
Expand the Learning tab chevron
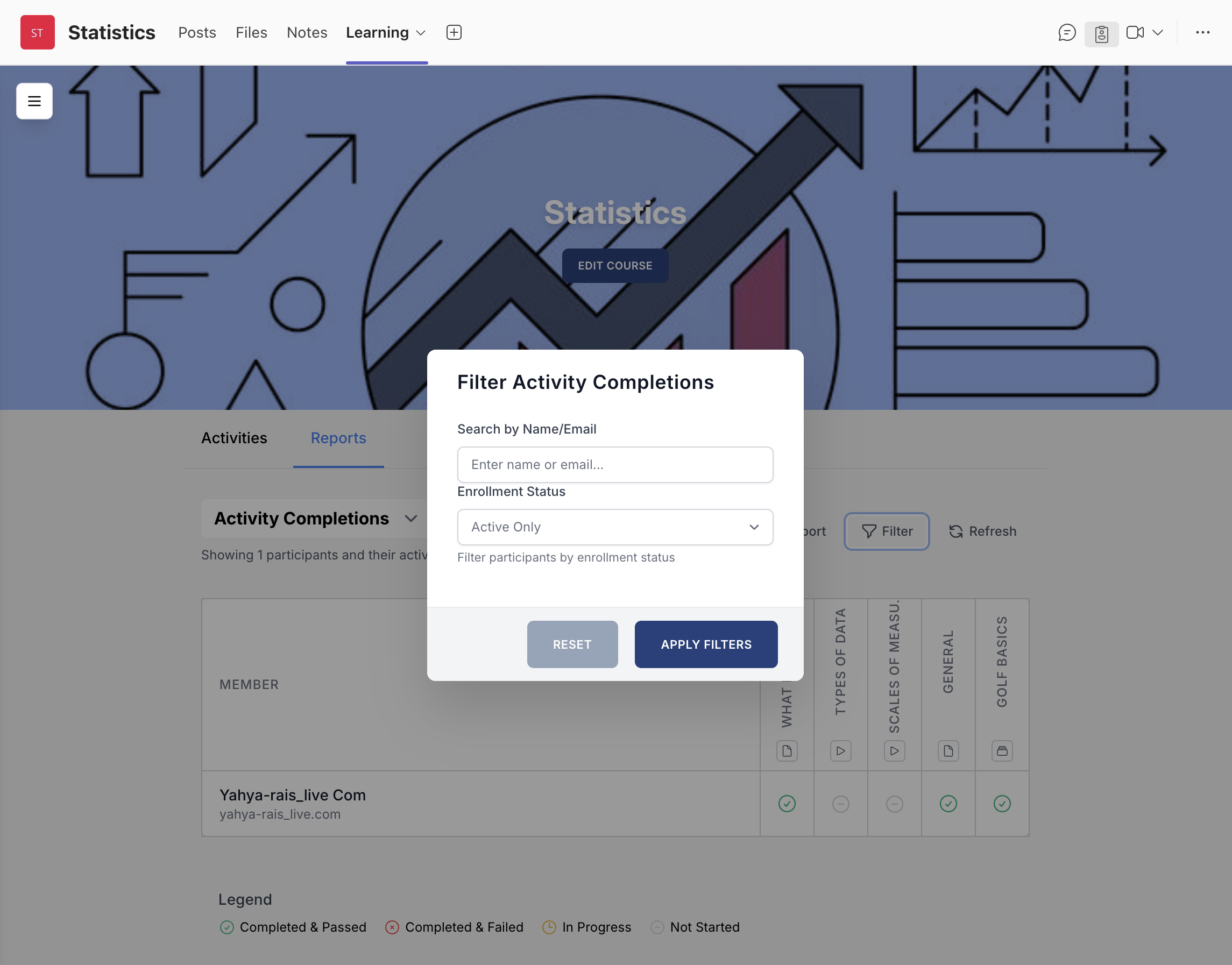click(x=421, y=33)
